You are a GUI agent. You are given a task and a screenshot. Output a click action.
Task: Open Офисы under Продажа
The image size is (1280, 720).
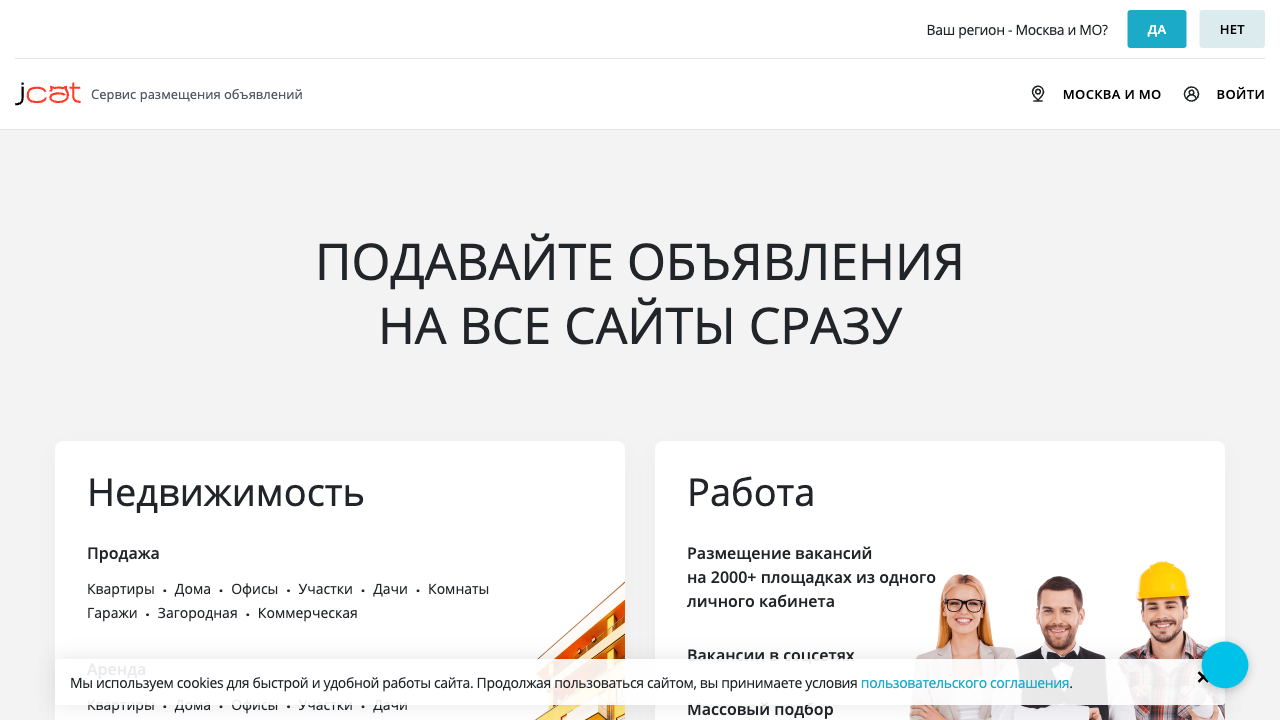(x=255, y=589)
